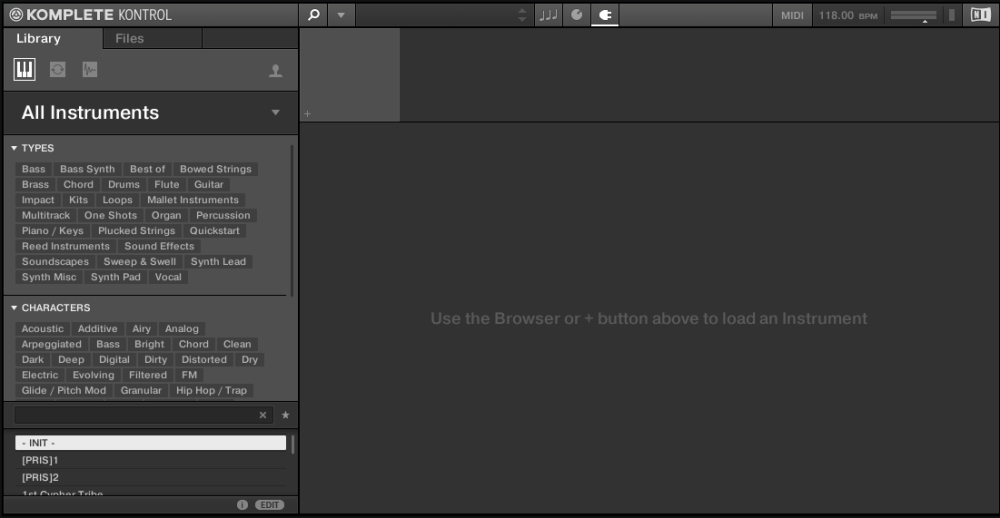This screenshot has height=518, width=1000.
Task: Select the Instruments keyboard icon
Action: click(x=25, y=70)
